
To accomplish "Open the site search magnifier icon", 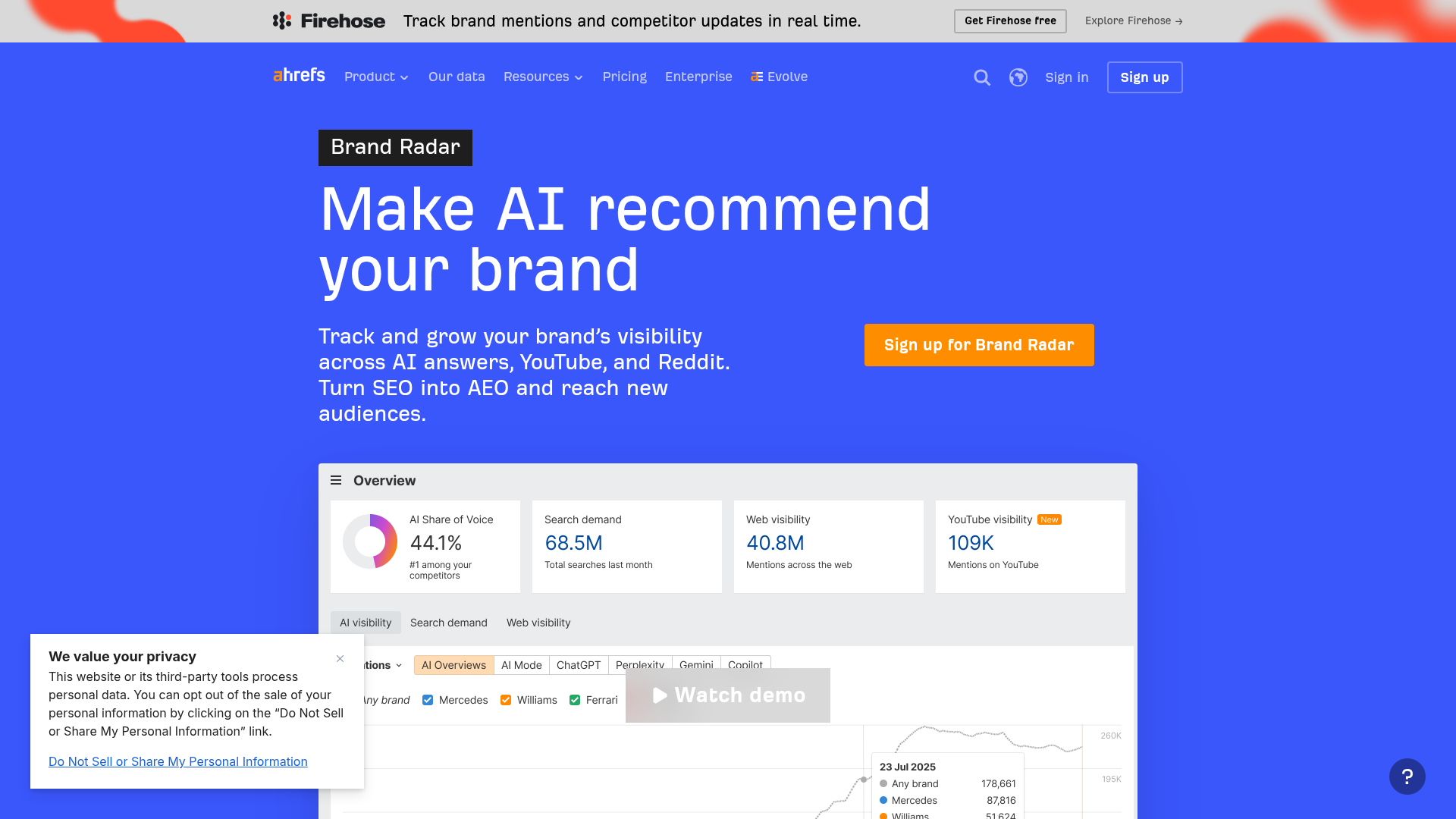I will [x=982, y=77].
